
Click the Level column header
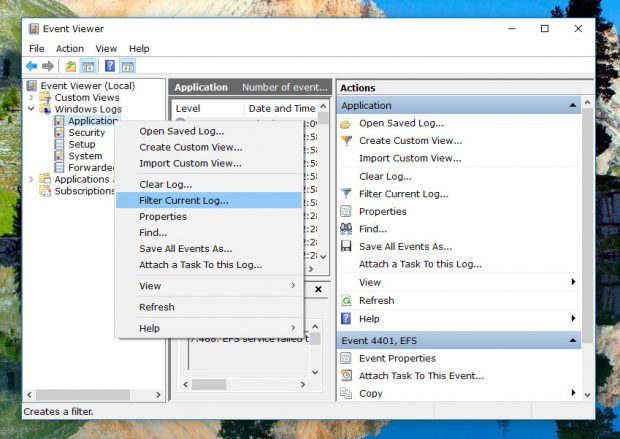(x=208, y=108)
